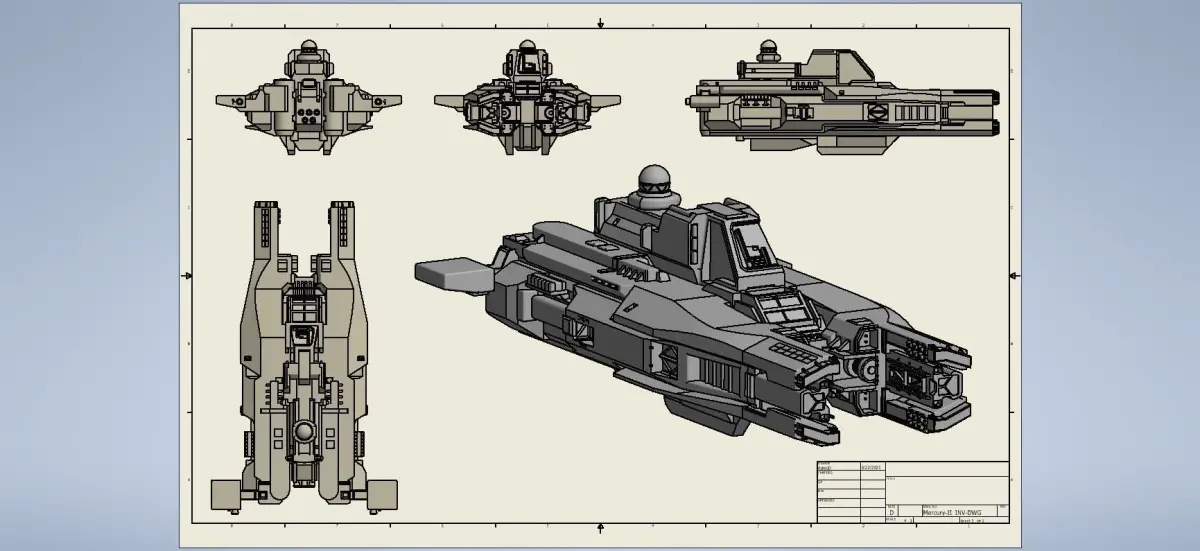Click the empty TITLE field of the title block
Viewport: 1200px width, 551px height.
point(947,490)
